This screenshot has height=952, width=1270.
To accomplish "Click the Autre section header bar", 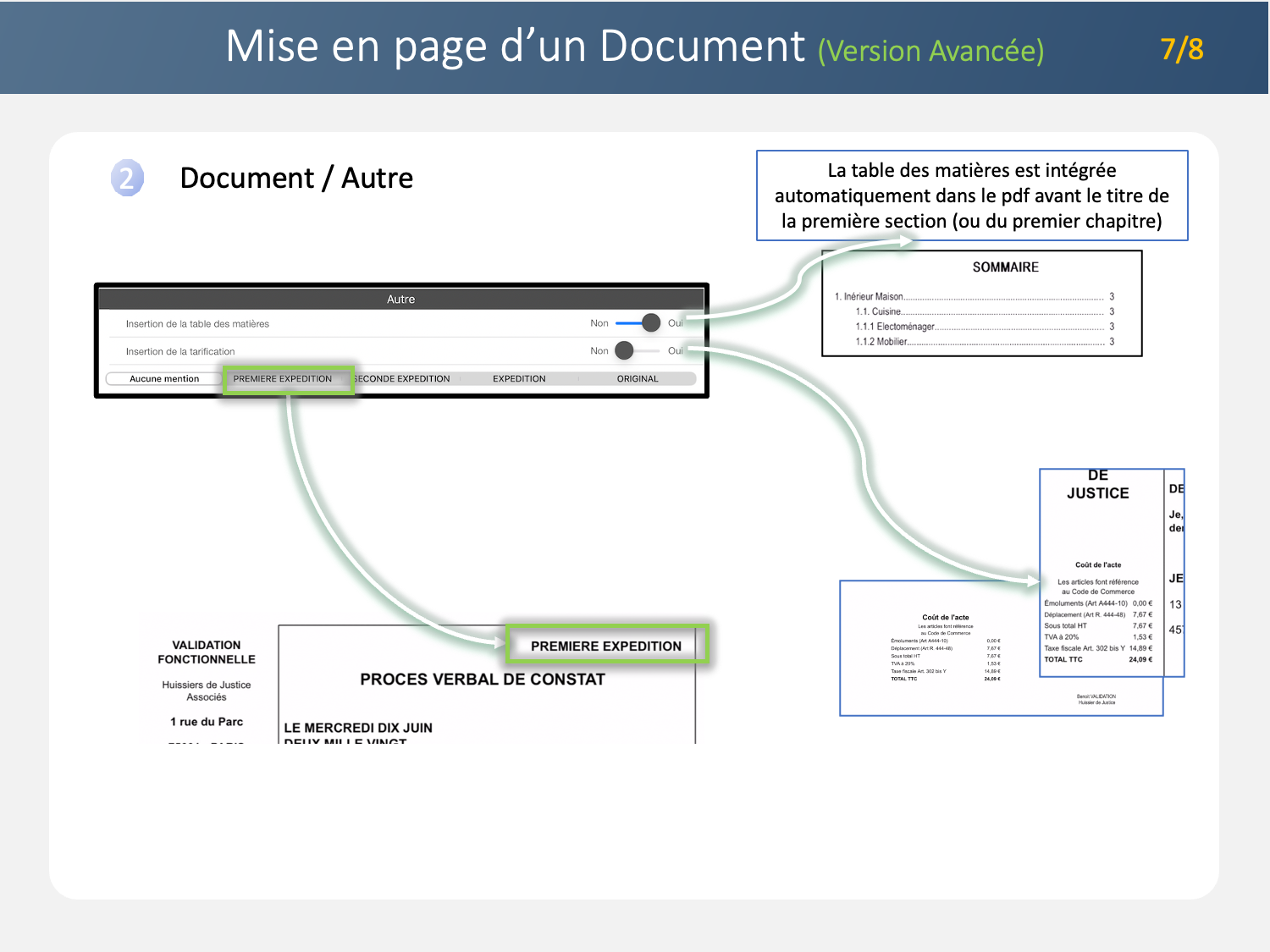I will coord(401,299).
